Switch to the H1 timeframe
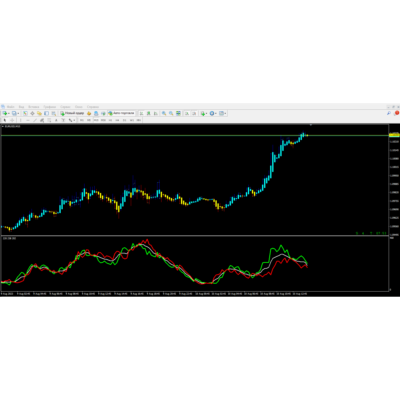 coord(110,120)
